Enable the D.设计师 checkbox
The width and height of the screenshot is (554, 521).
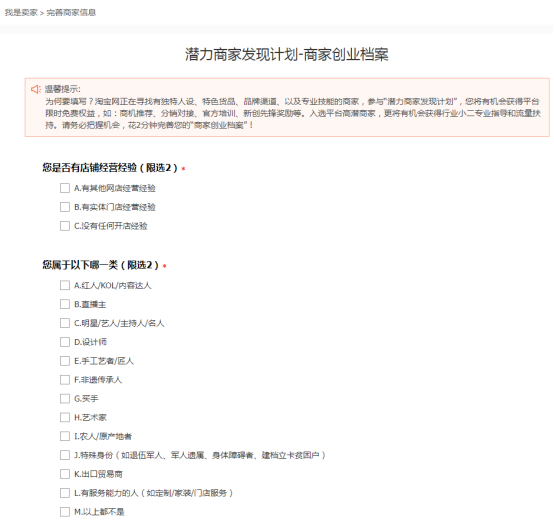click(x=65, y=342)
